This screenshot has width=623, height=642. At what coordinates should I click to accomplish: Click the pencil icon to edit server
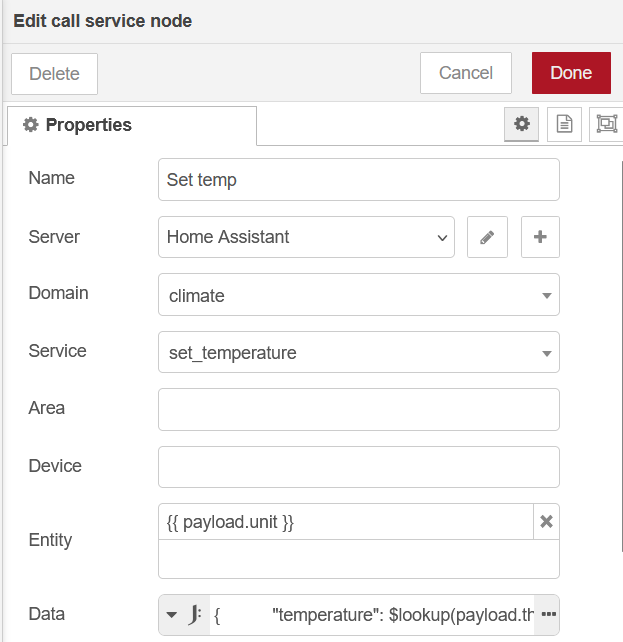[x=487, y=237]
